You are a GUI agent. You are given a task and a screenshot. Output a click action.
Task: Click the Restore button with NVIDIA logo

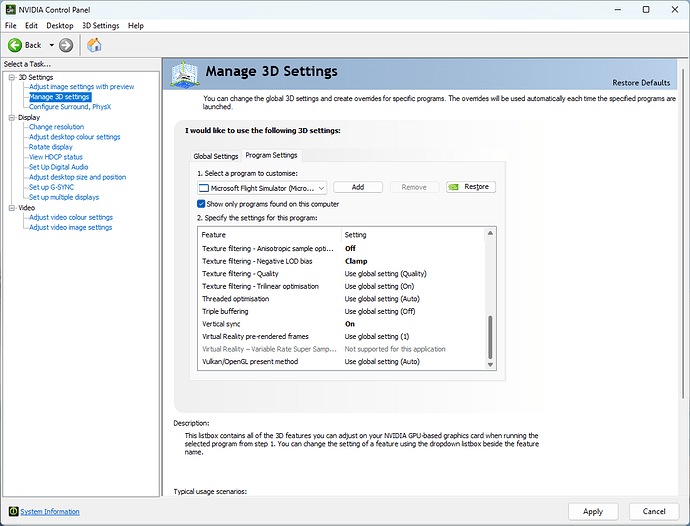[x=470, y=187]
